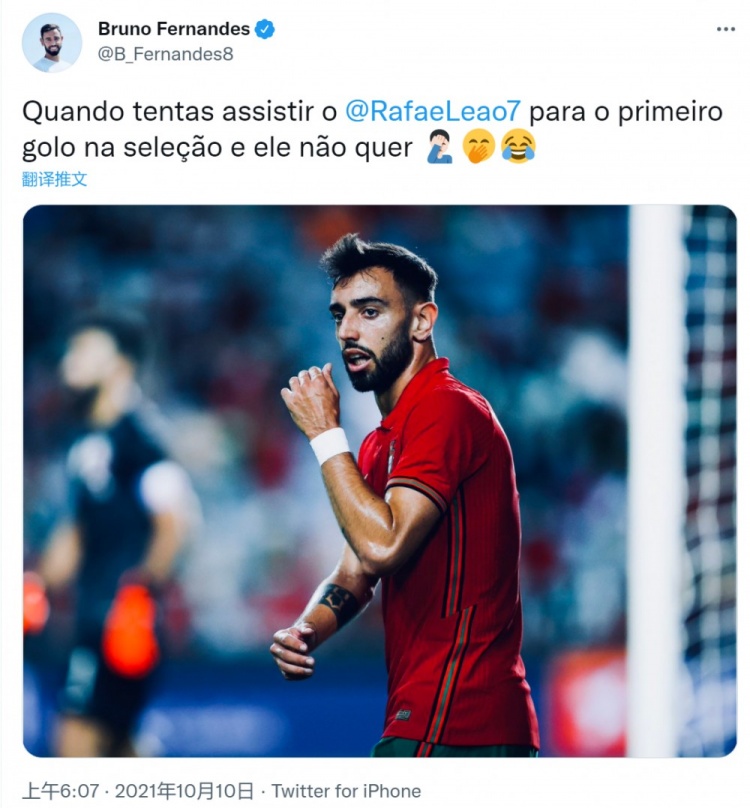This screenshot has width=750, height=808.
Task: Open Bruno Fernandes profile avatar
Action: pyautogui.click(x=52, y=43)
